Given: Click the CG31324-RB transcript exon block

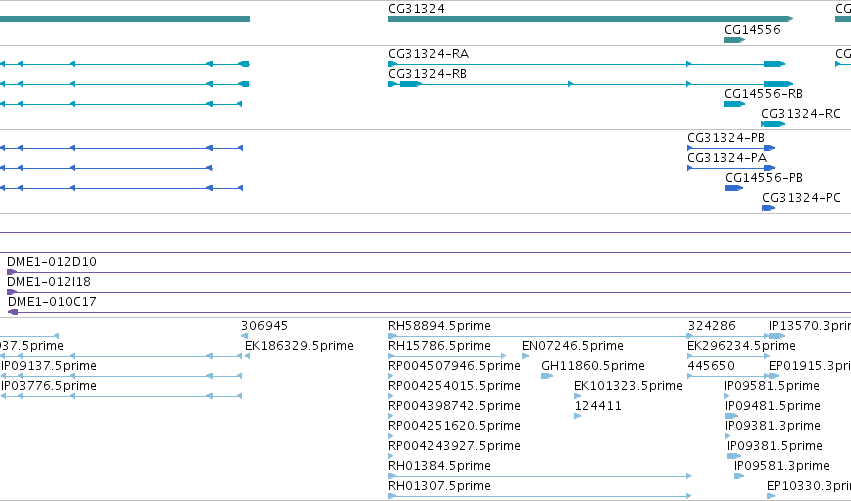Looking at the screenshot, I should coord(411,84).
